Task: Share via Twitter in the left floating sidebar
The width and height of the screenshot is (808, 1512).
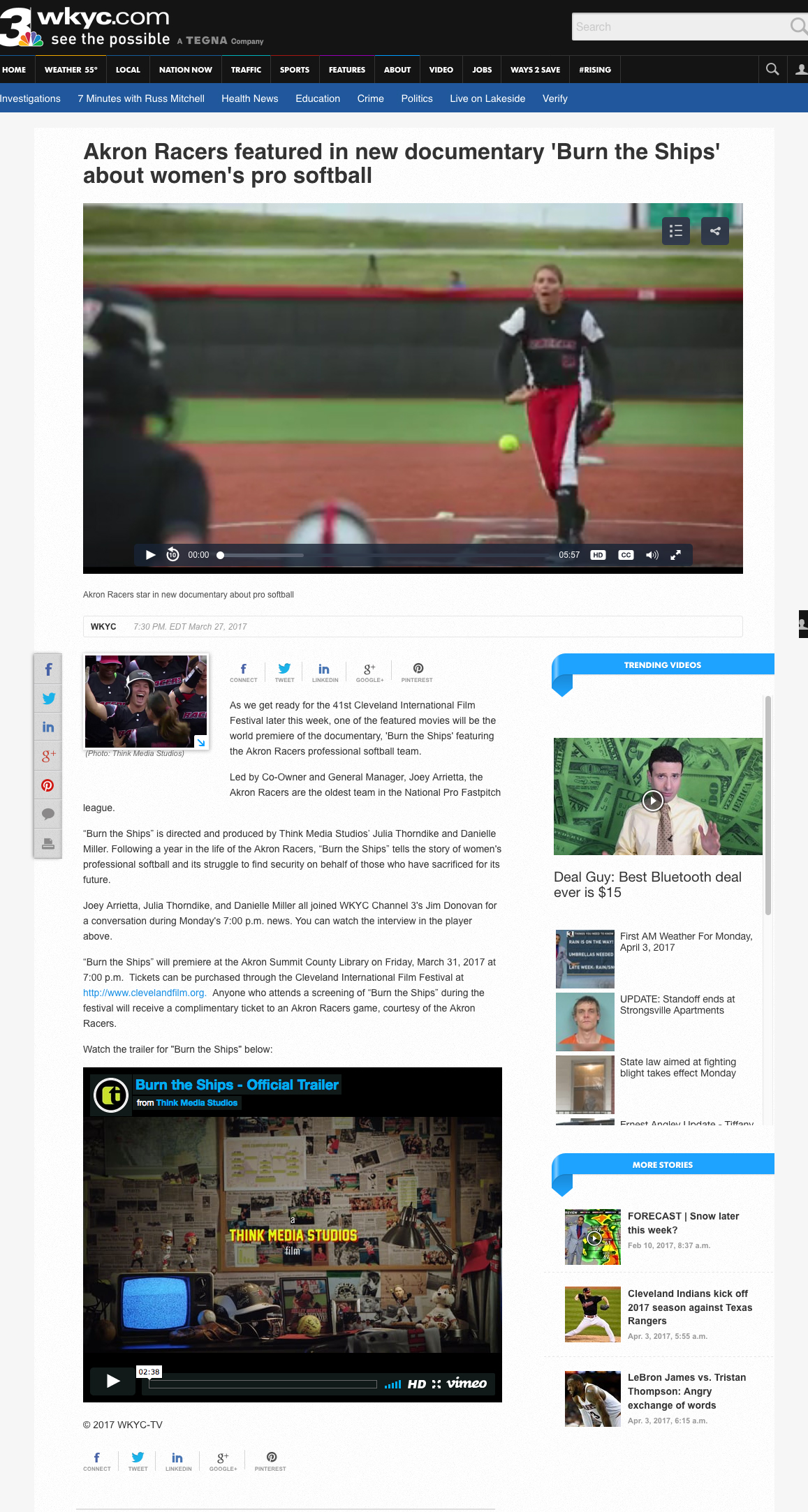Action: point(48,699)
